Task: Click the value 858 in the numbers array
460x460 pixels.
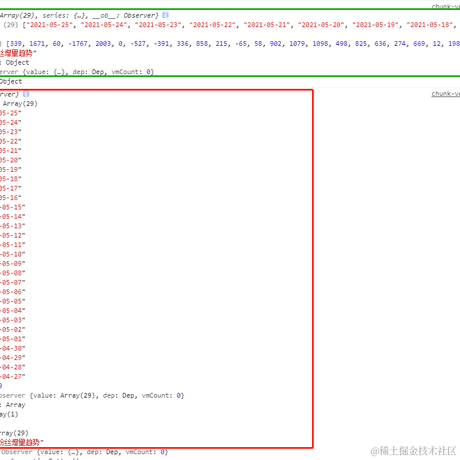Action: (202, 44)
